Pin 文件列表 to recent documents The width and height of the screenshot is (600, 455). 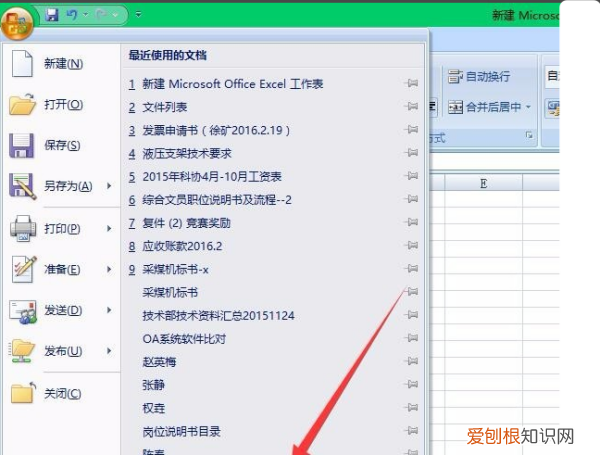pos(412,106)
